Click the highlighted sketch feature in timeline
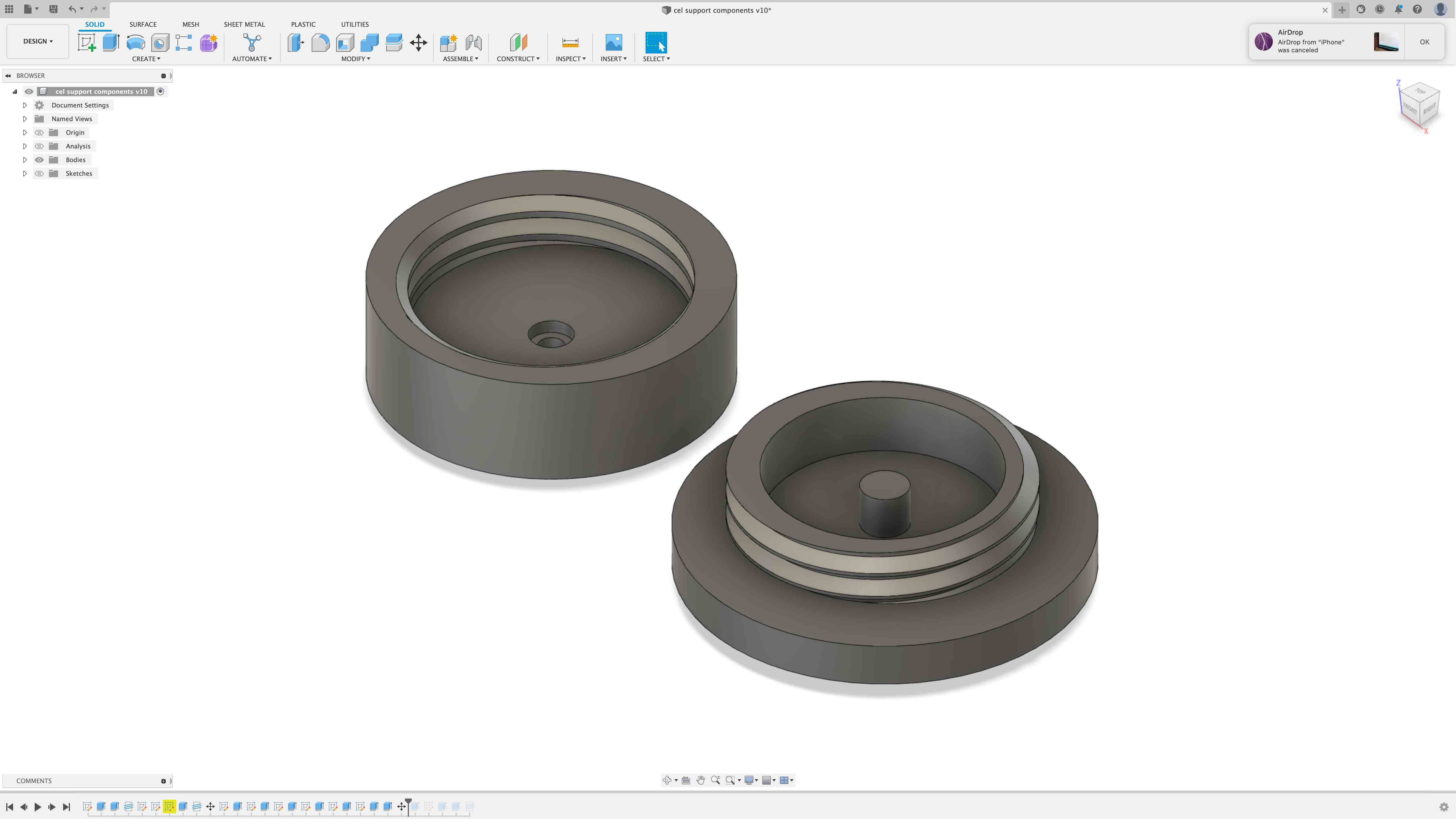This screenshot has height=819, width=1456. pos(169,806)
